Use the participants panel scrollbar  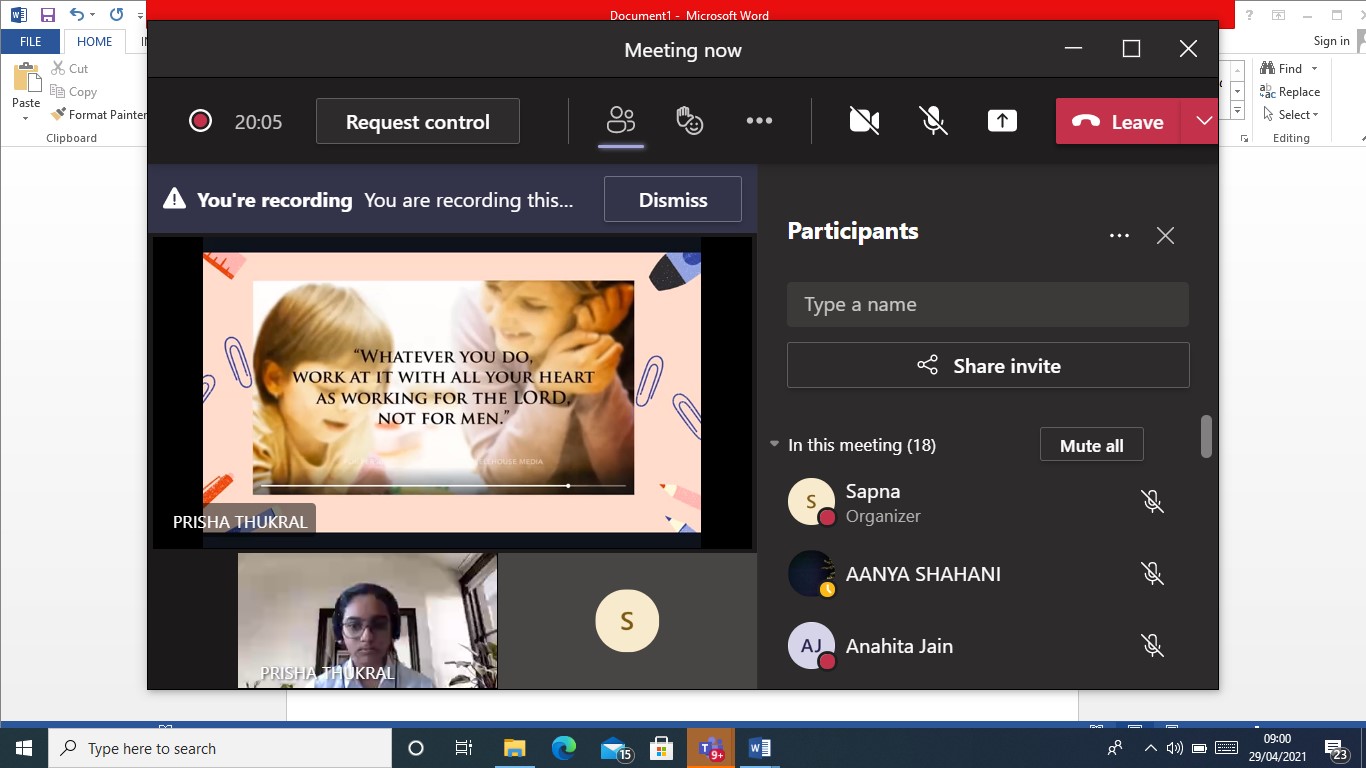(1206, 436)
